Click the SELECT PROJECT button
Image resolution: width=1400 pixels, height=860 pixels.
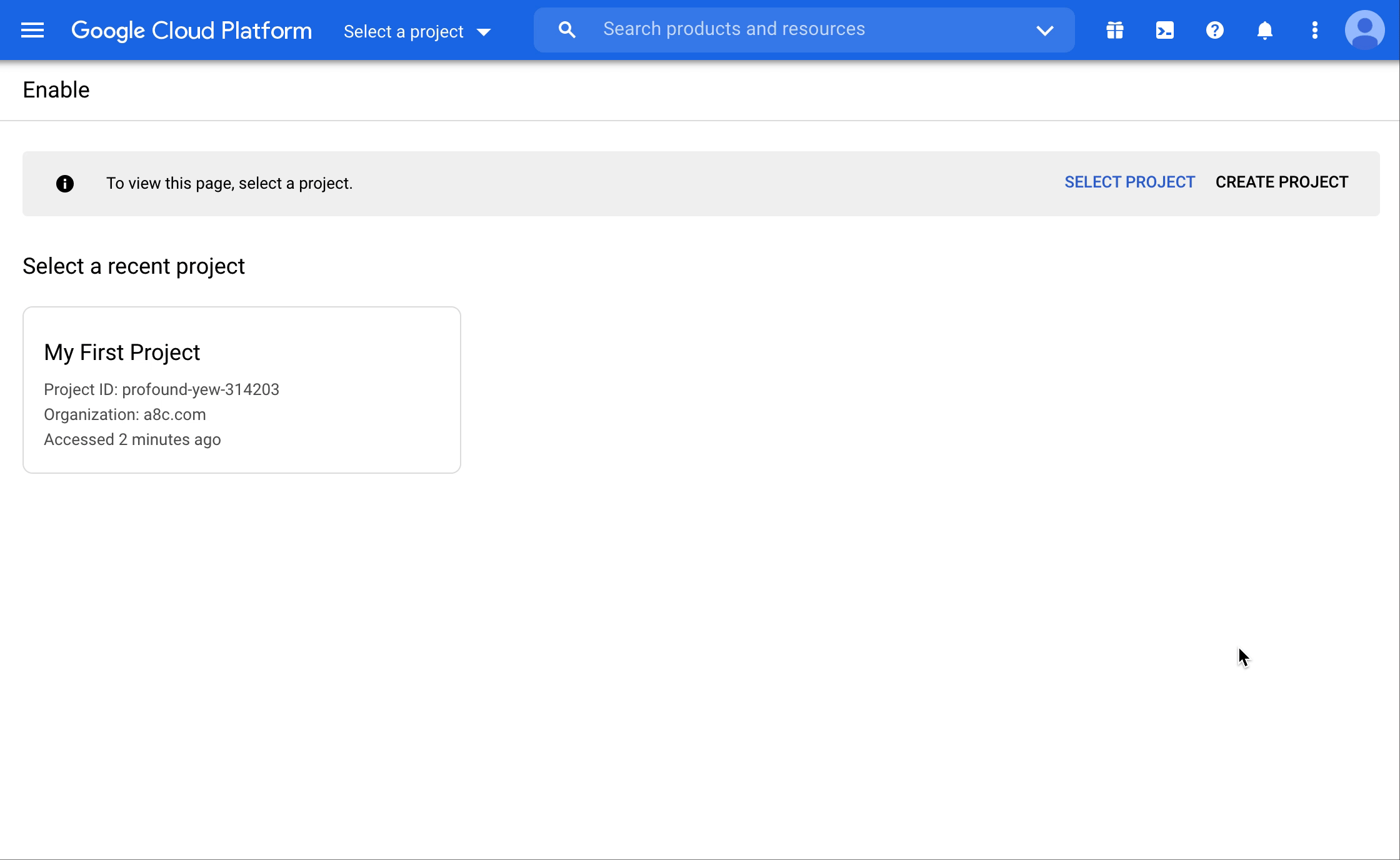pos(1129,182)
